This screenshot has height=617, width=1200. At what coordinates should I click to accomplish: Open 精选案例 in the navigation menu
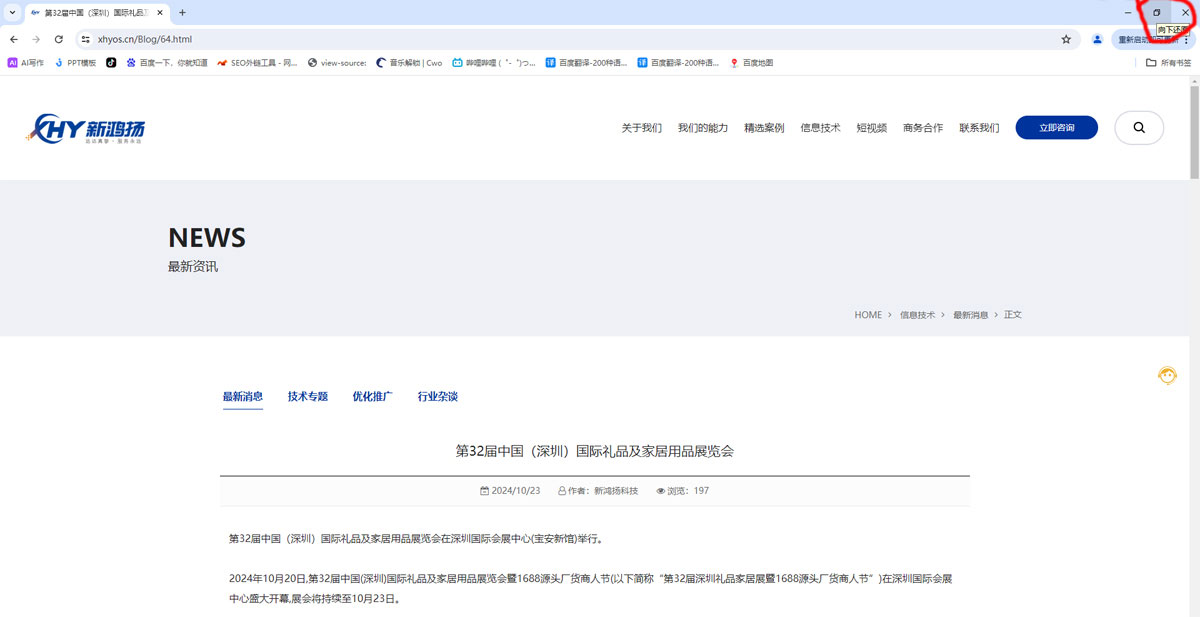(764, 128)
